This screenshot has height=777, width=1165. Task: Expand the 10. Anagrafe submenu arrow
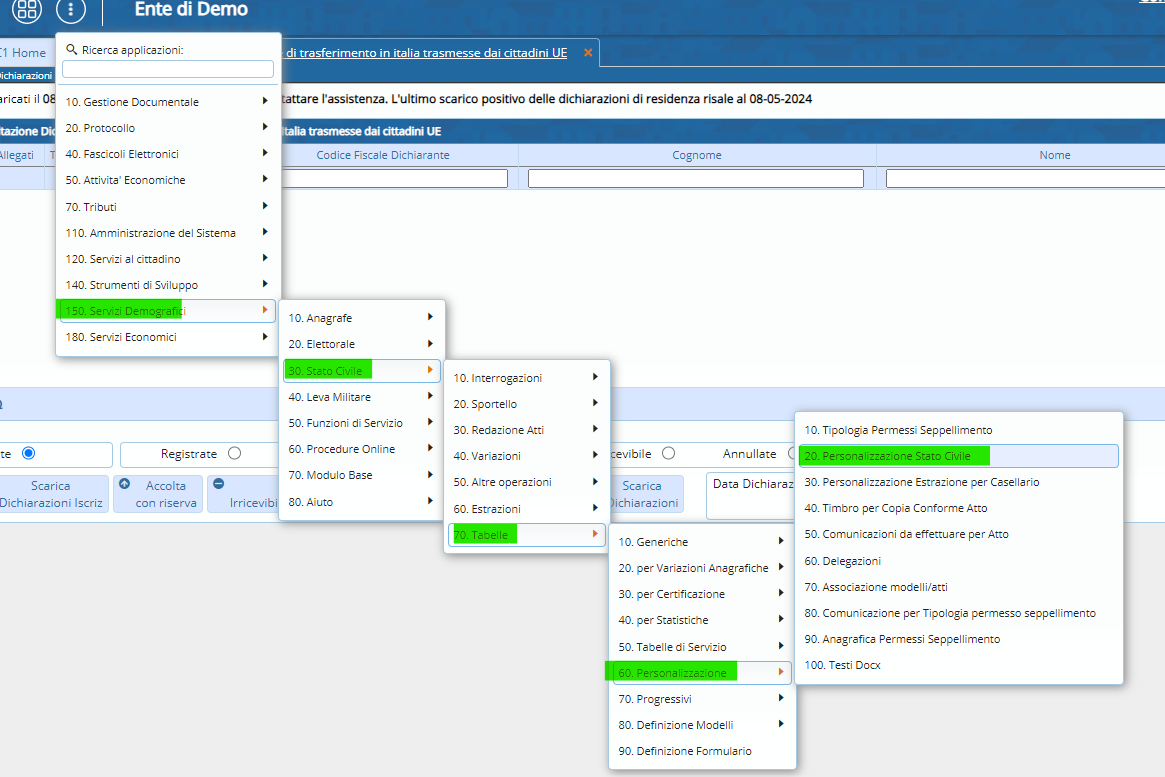click(x=430, y=317)
